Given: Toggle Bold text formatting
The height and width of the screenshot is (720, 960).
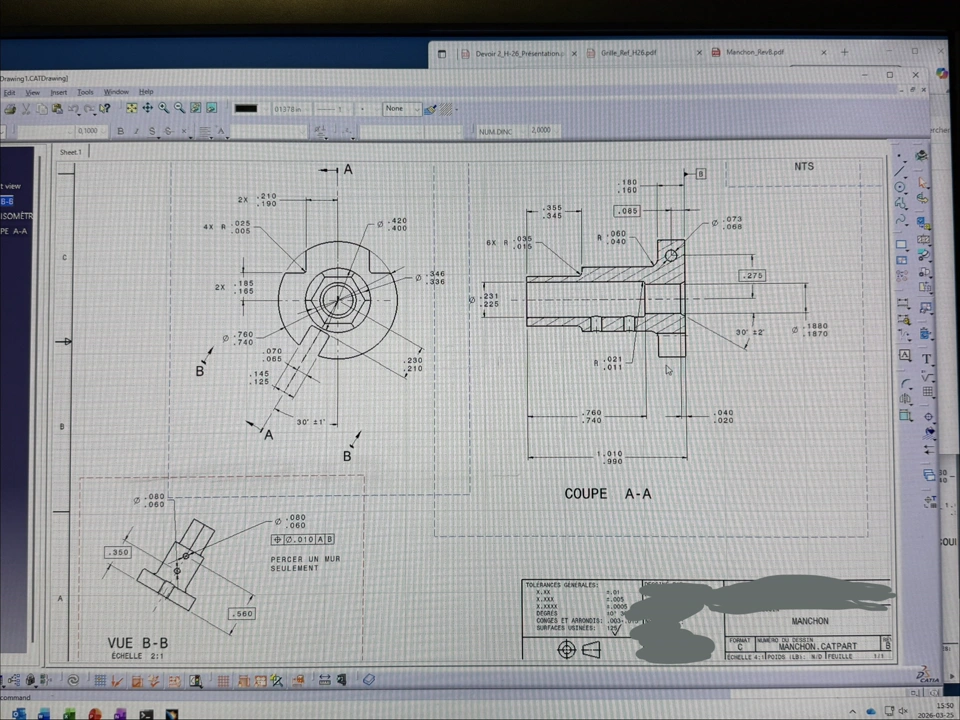Looking at the screenshot, I should click(121, 131).
